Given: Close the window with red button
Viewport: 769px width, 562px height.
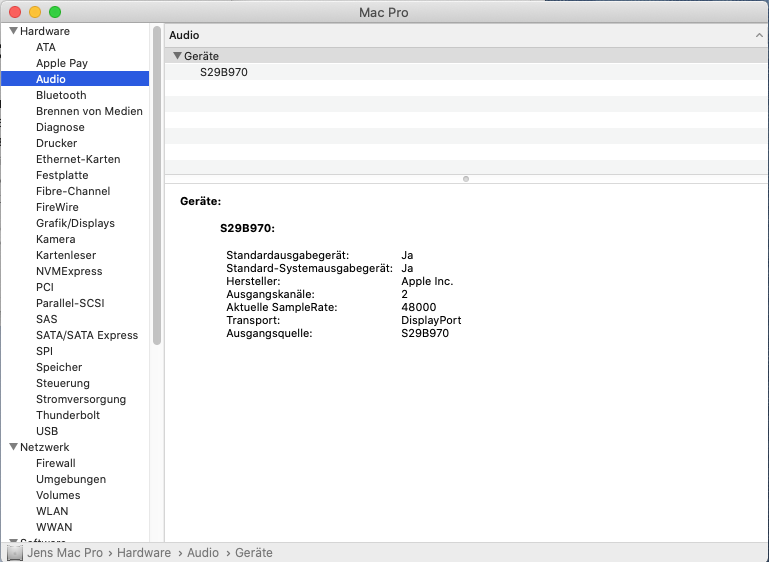Looking at the screenshot, I should click(x=15, y=12).
